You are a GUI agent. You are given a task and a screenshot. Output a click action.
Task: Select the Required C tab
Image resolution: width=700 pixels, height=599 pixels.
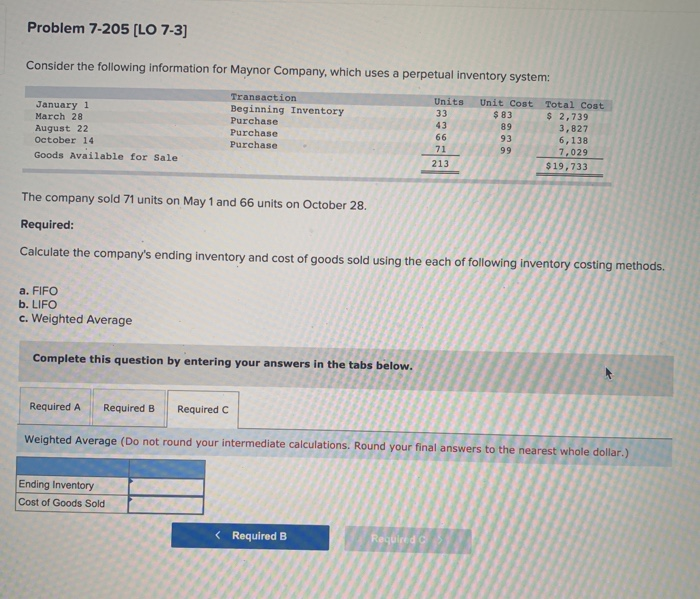pos(203,409)
